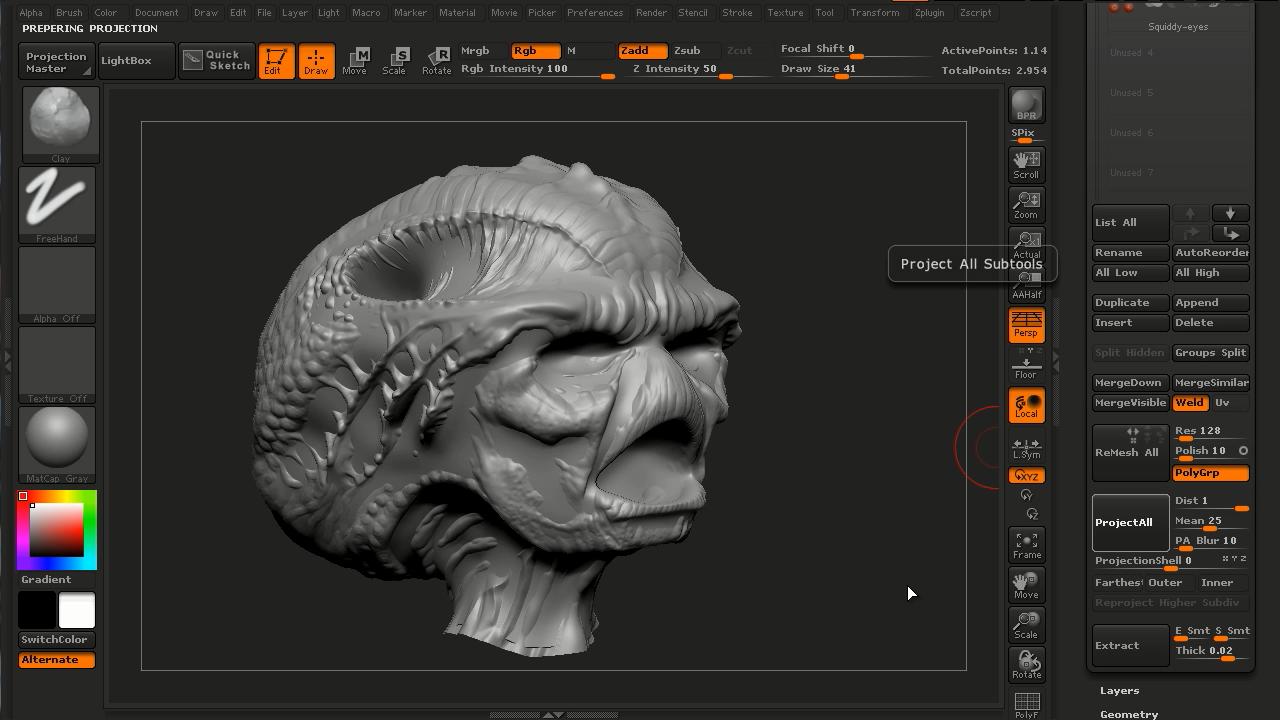Open the Zplugin menu
This screenshot has height=720, width=1280.
coord(929,13)
